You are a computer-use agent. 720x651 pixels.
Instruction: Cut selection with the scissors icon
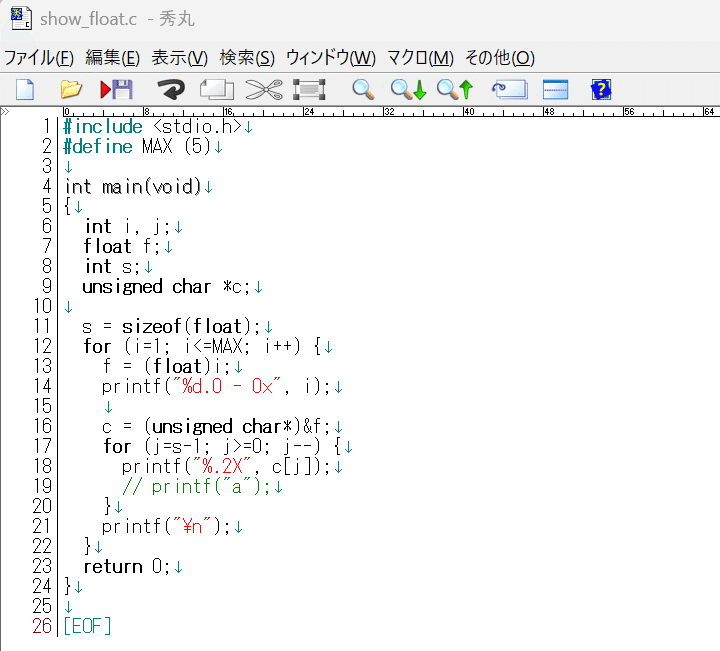[264, 89]
